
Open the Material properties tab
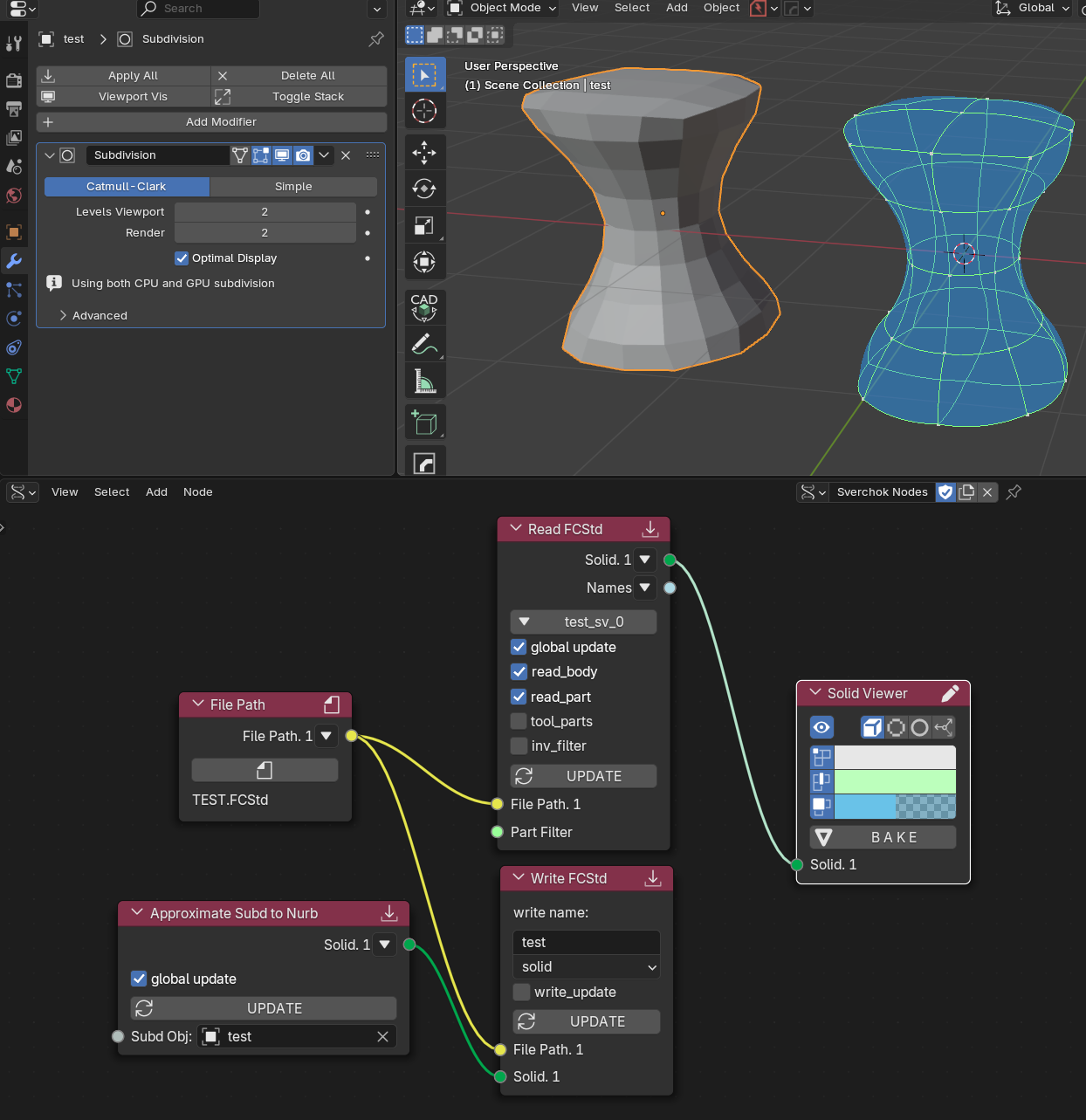tap(14, 405)
